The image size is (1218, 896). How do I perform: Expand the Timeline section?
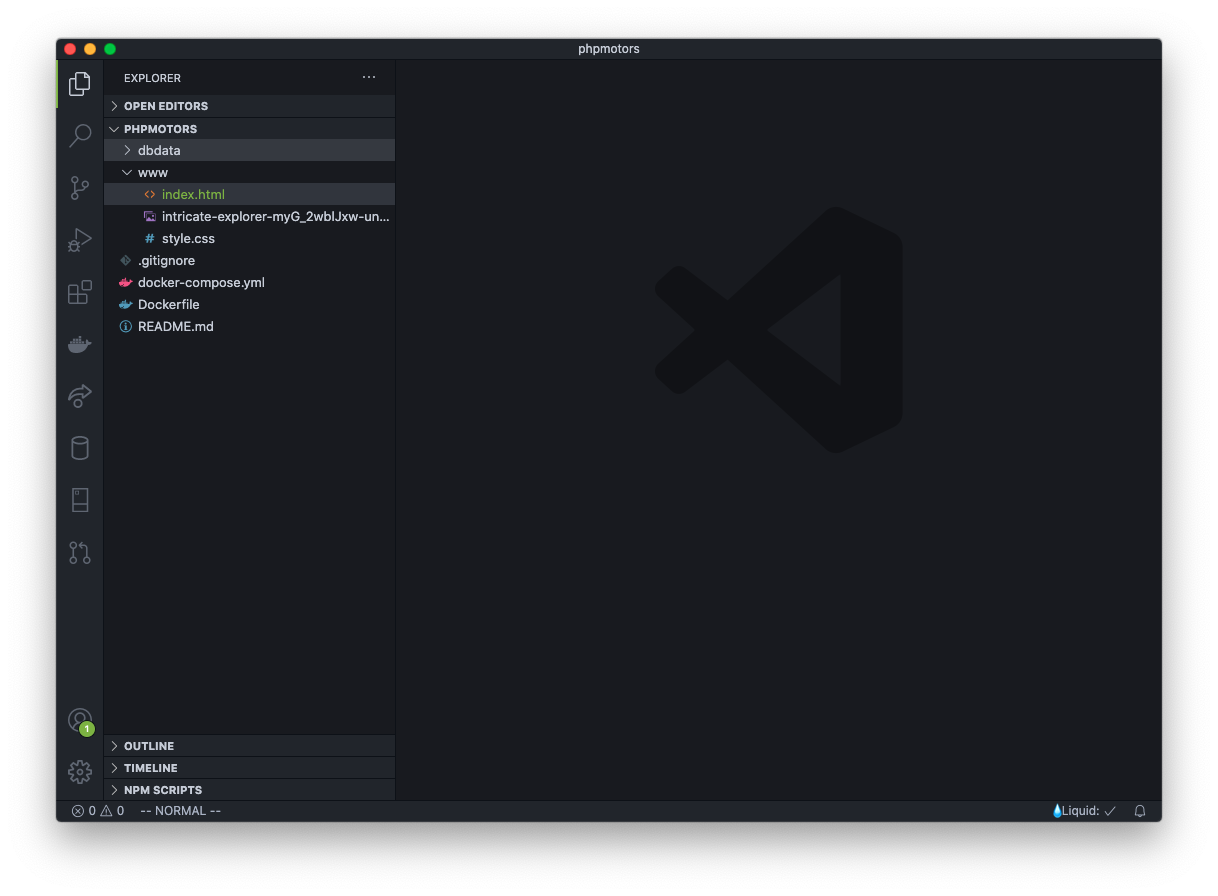tap(249, 768)
